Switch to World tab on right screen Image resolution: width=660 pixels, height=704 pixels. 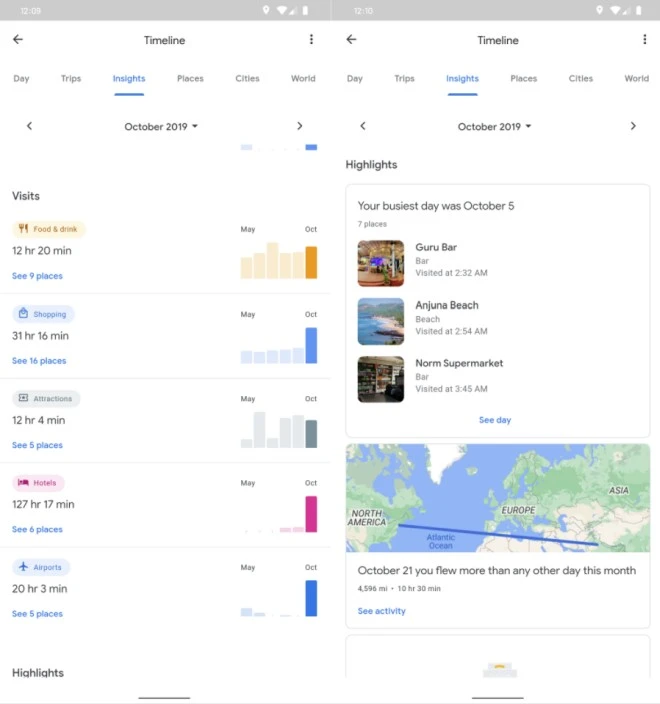coord(637,79)
